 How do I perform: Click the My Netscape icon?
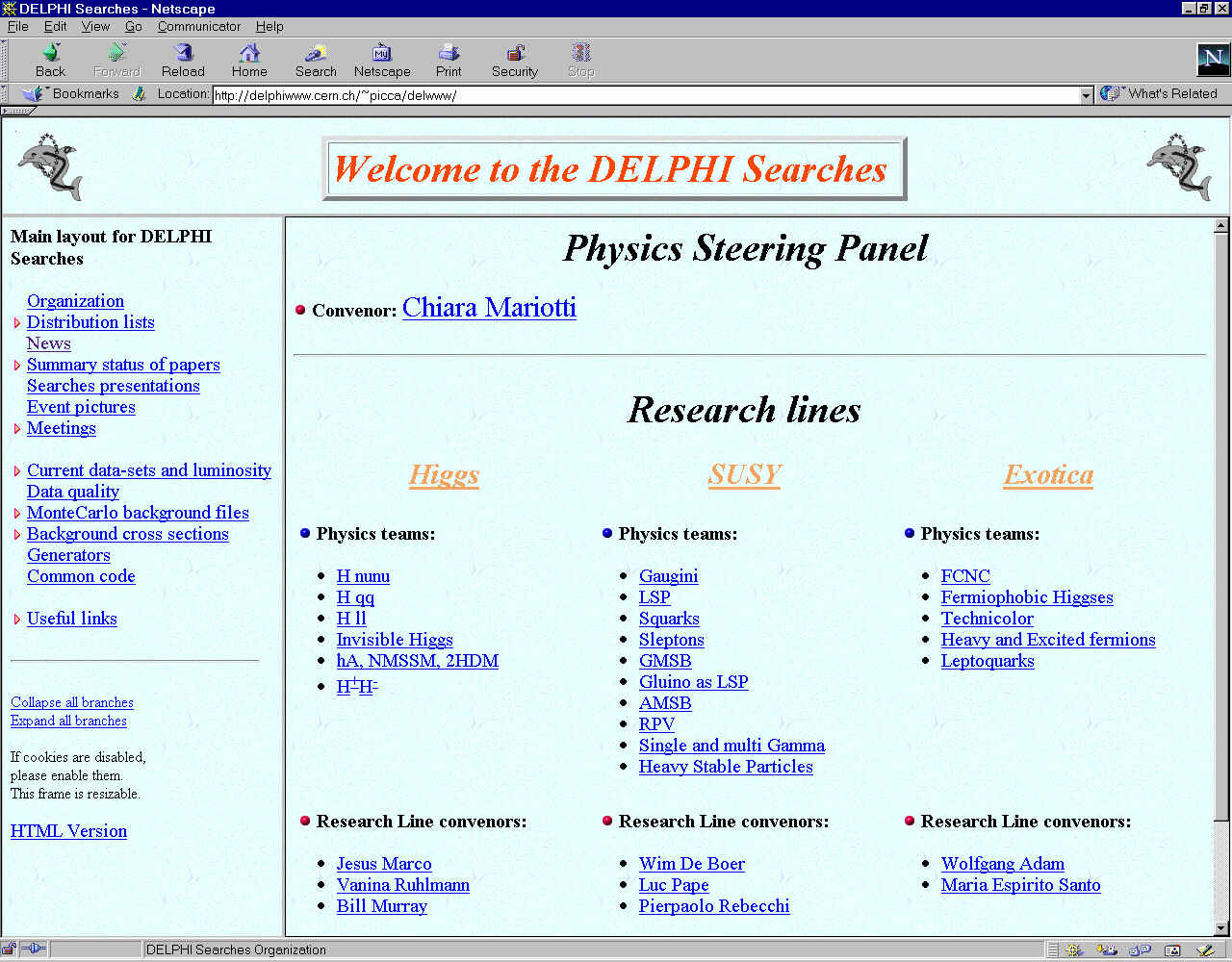(x=382, y=53)
